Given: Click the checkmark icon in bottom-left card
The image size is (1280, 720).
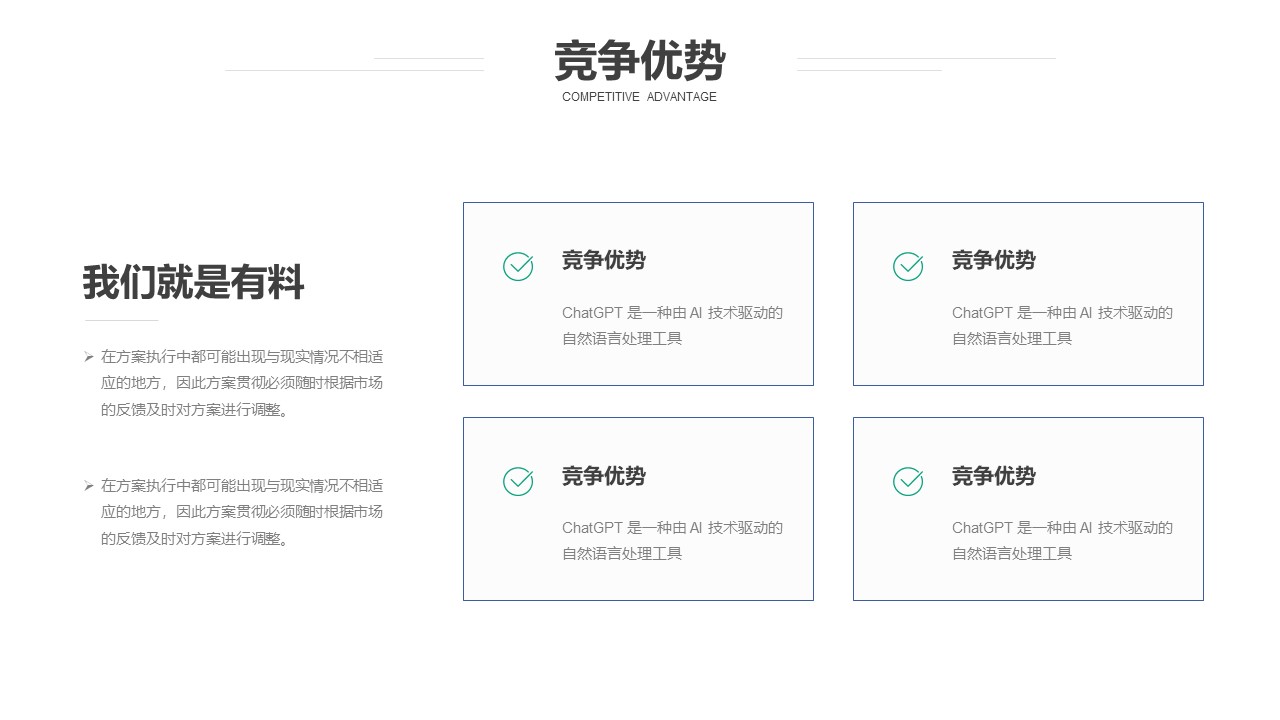Looking at the screenshot, I should pos(518,481).
